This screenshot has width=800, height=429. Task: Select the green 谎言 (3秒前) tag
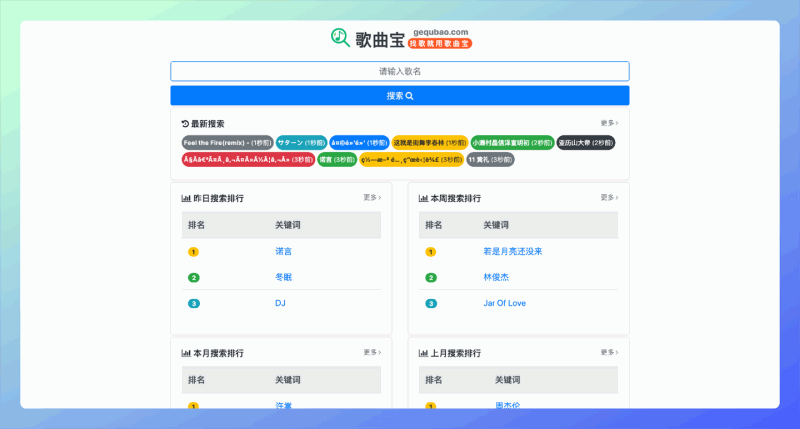click(x=337, y=160)
